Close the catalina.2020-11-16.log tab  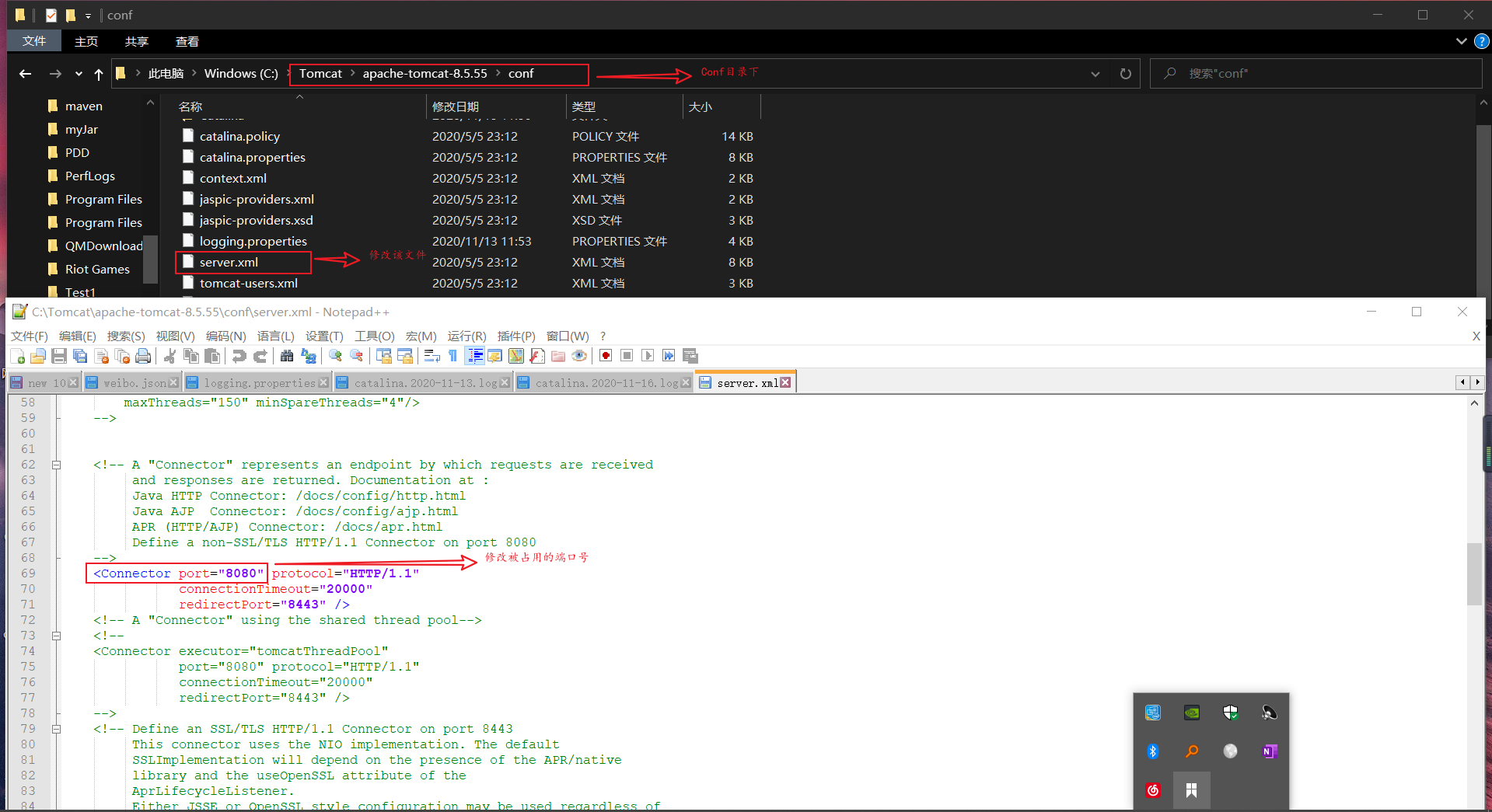[686, 382]
